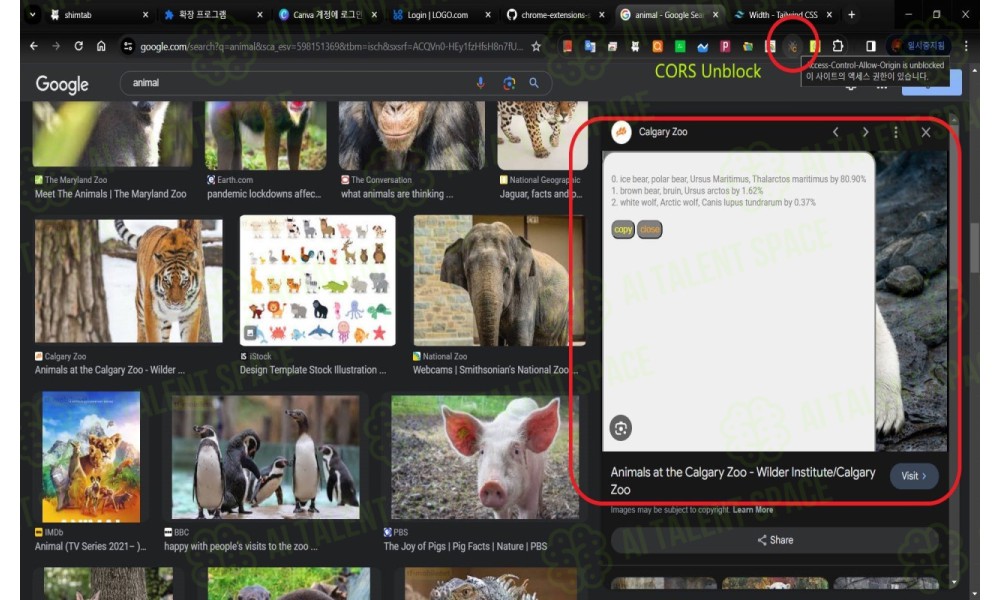Switch to the chrome-extensions GitHub tab
This screenshot has height=600, width=1000.
555,14
